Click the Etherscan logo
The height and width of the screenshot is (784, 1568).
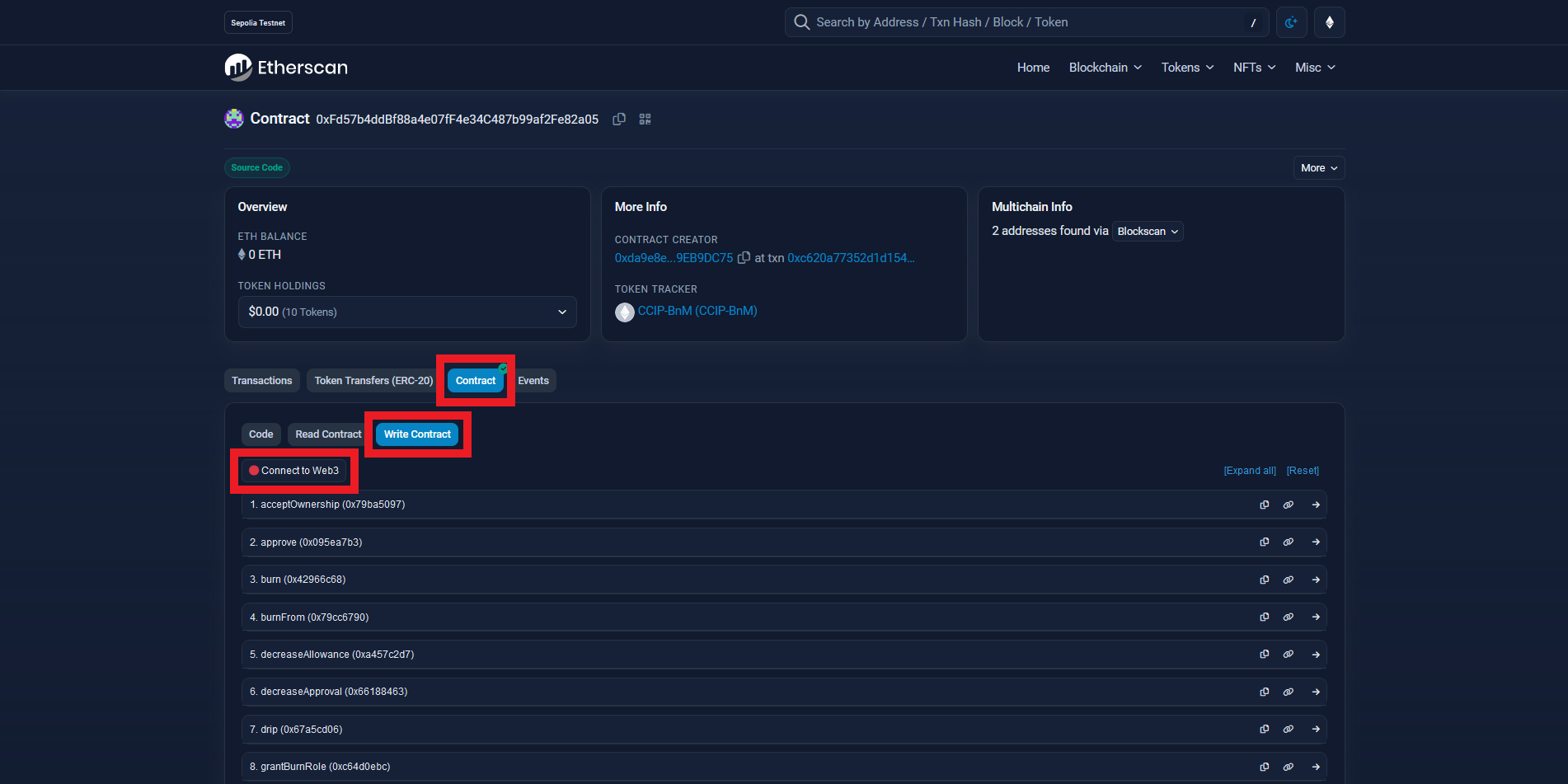(x=286, y=68)
